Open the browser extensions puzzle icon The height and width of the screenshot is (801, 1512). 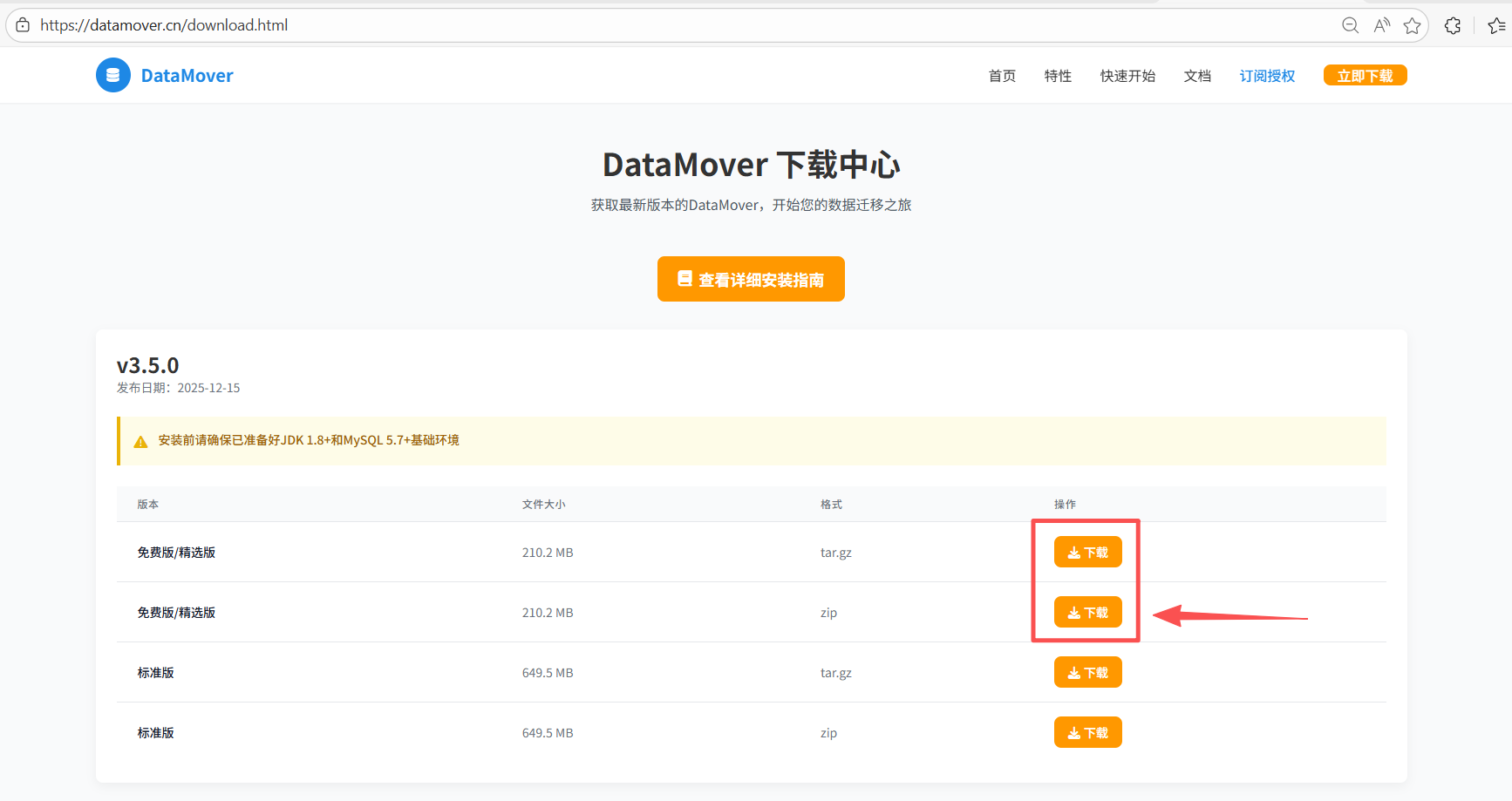(x=1453, y=25)
